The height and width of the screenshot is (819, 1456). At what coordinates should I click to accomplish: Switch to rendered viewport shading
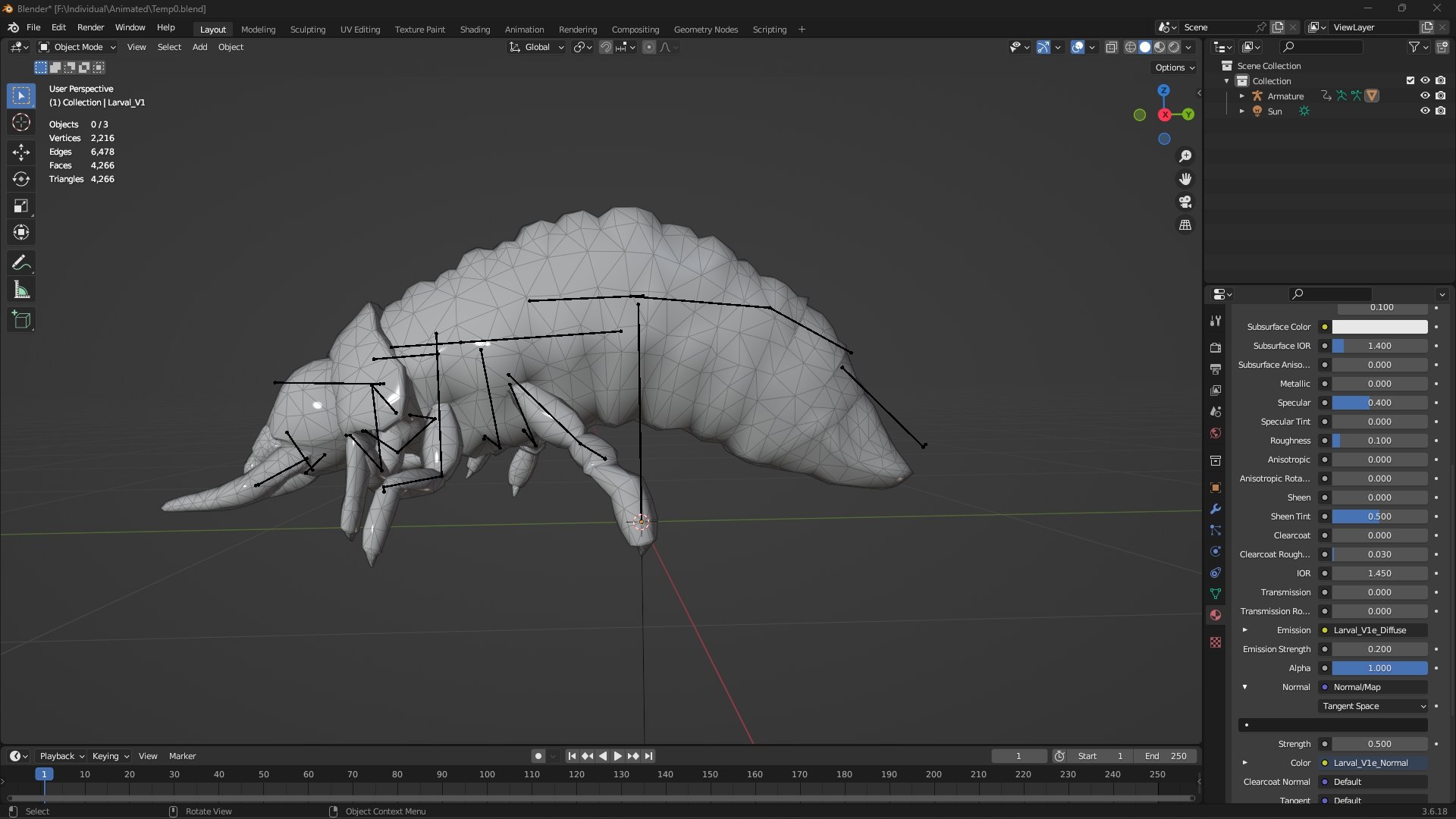(x=1174, y=47)
